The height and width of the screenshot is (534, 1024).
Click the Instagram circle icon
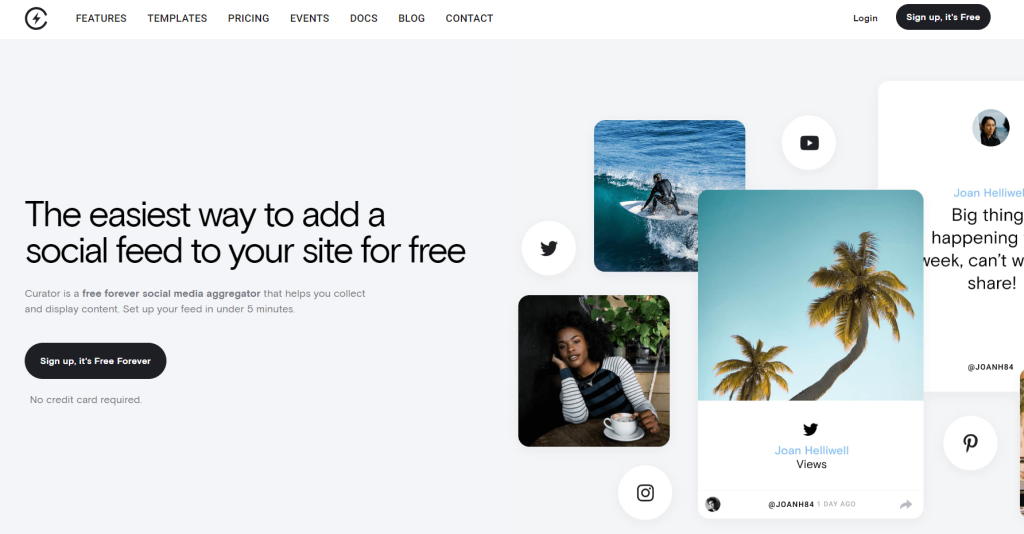click(645, 493)
